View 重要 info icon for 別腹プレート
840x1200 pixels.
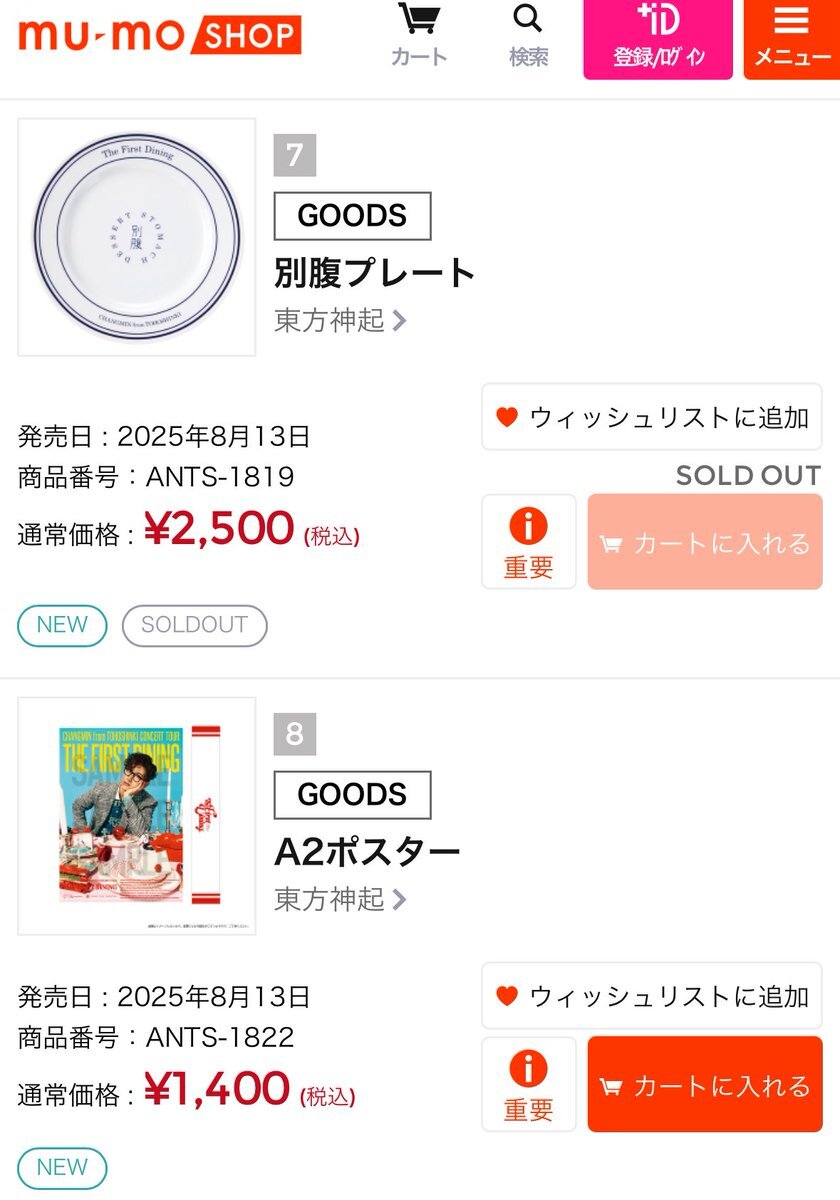click(x=528, y=542)
